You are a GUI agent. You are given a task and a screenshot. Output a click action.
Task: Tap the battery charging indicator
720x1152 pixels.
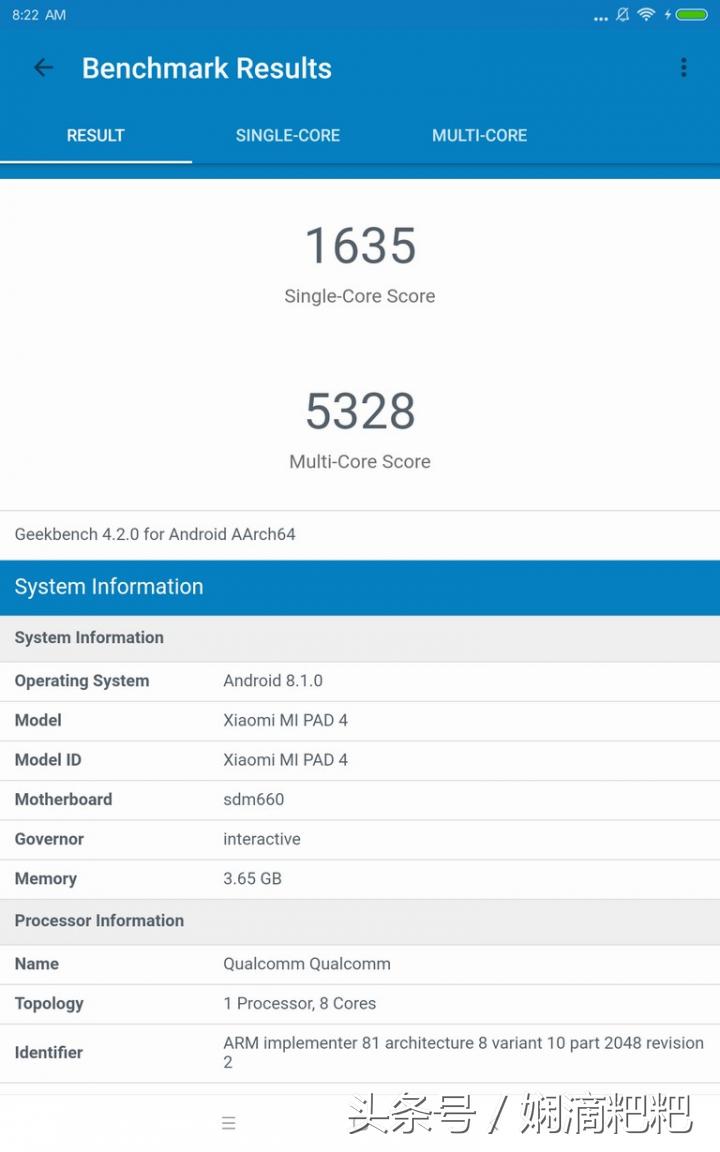[686, 15]
